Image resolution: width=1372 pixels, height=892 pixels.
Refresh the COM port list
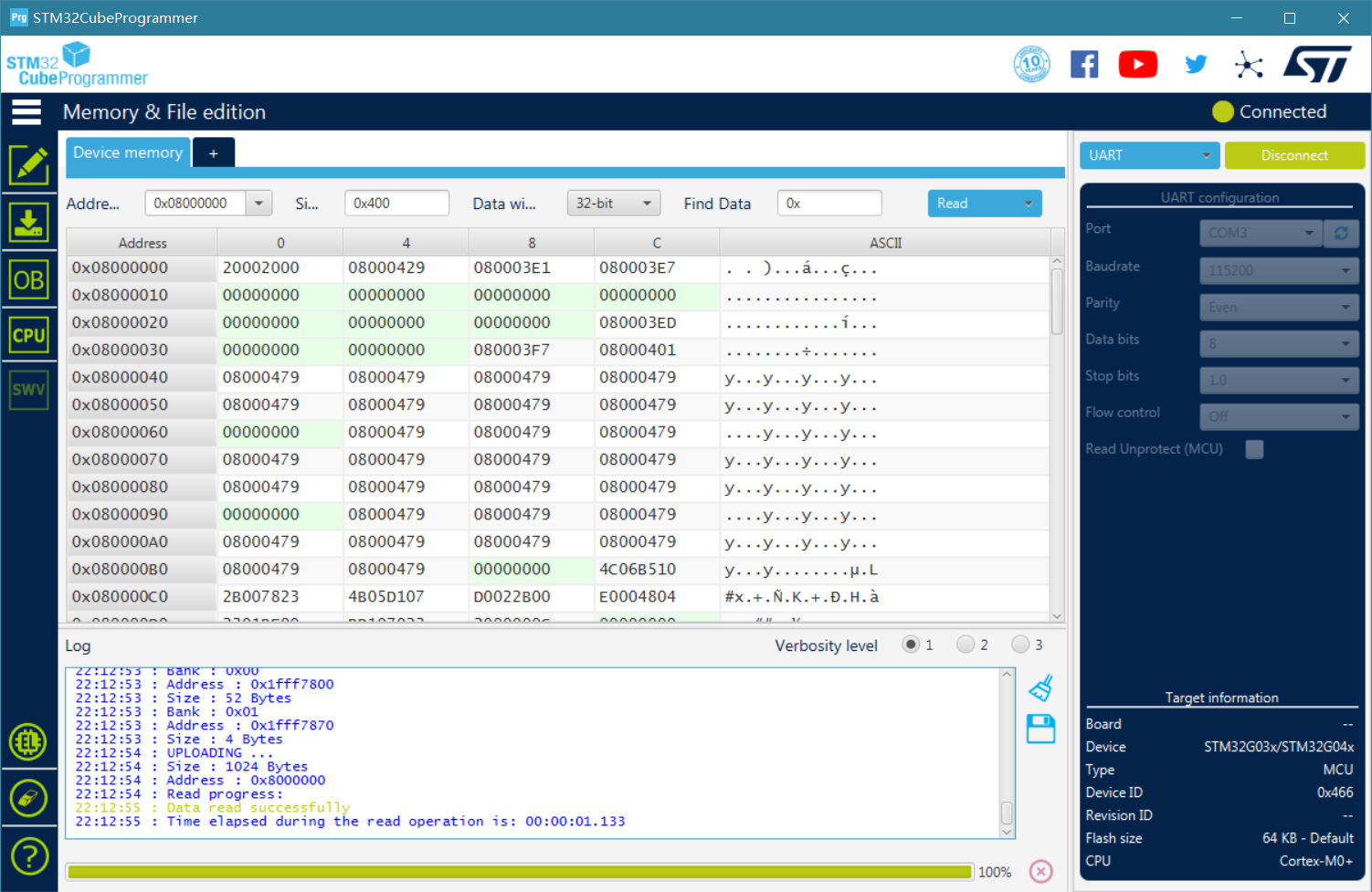[1341, 233]
